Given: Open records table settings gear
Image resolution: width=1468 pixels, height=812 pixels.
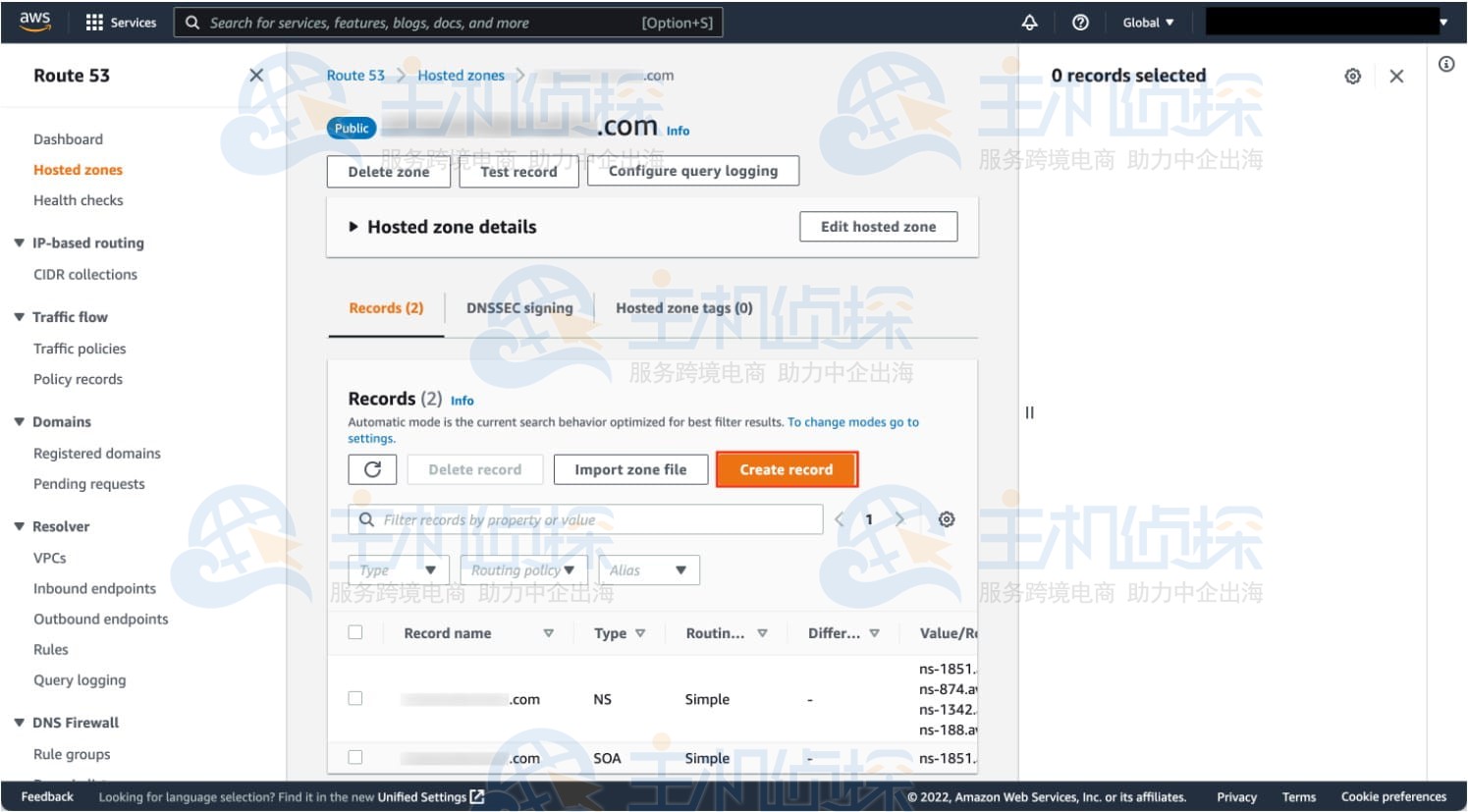Looking at the screenshot, I should (947, 519).
